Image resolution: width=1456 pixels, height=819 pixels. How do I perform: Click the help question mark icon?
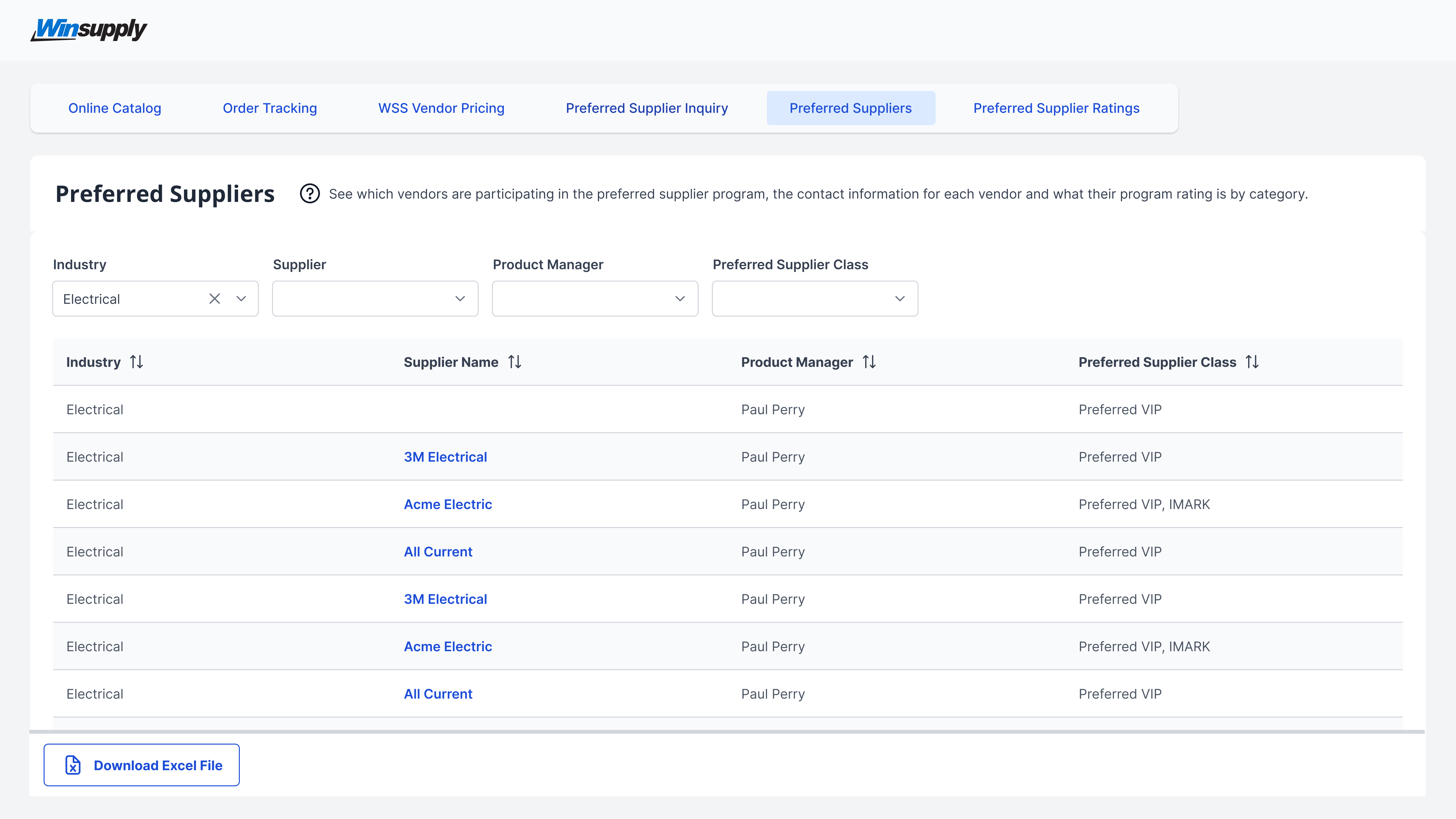(309, 194)
